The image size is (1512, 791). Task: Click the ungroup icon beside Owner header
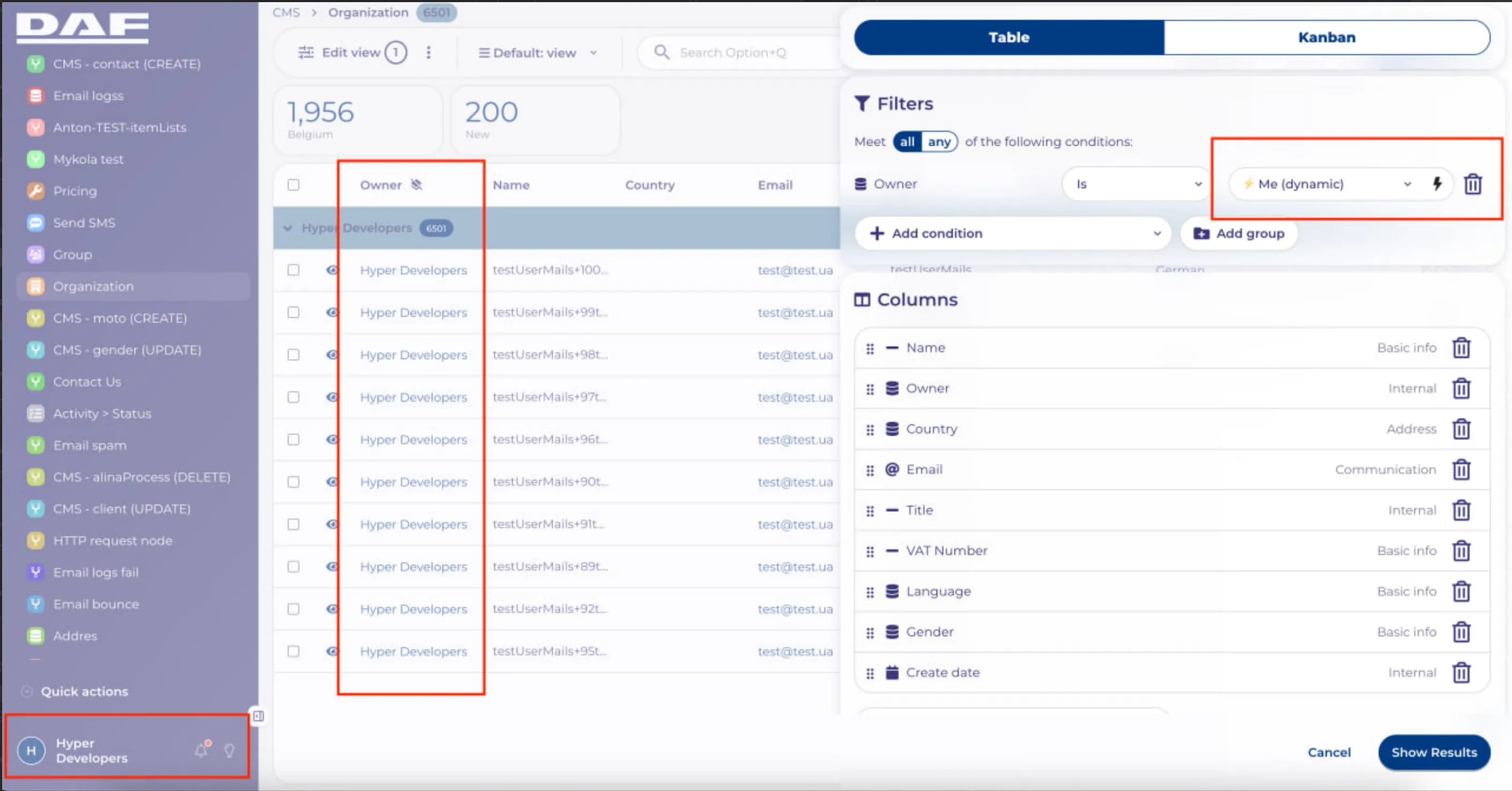416,185
